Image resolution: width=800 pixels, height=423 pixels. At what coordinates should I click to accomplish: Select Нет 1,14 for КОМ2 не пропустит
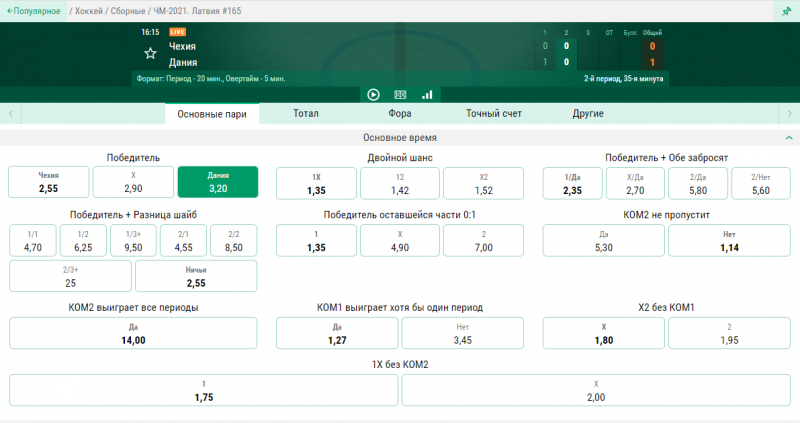pyautogui.click(x=729, y=240)
